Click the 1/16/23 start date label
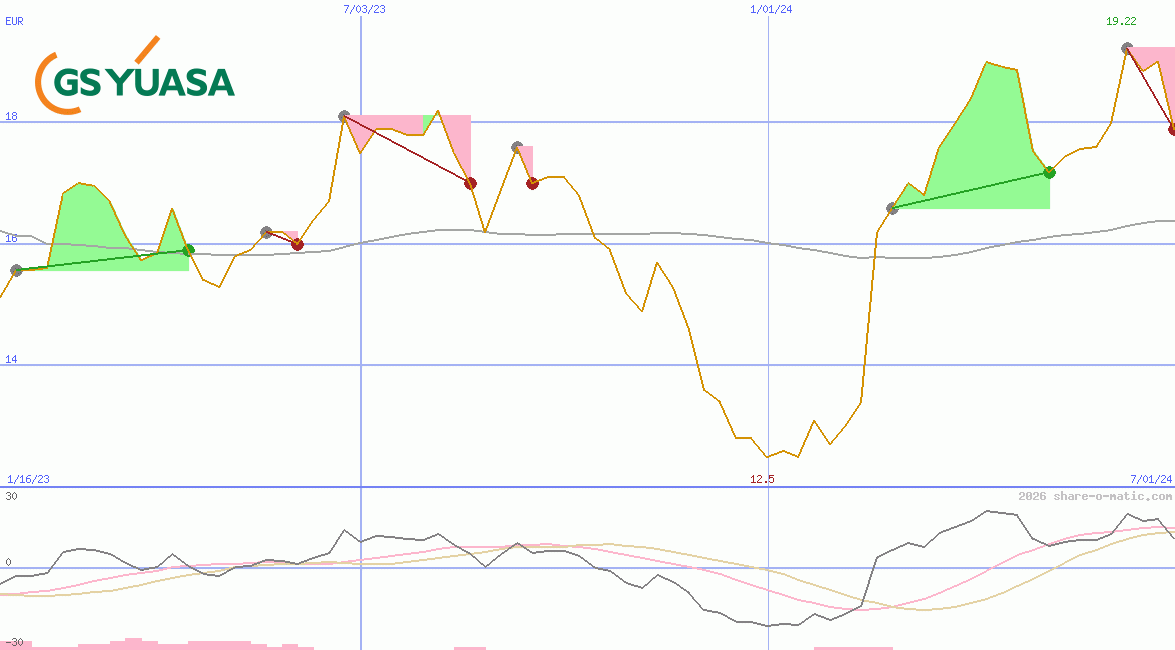 click(x=28, y=479)
